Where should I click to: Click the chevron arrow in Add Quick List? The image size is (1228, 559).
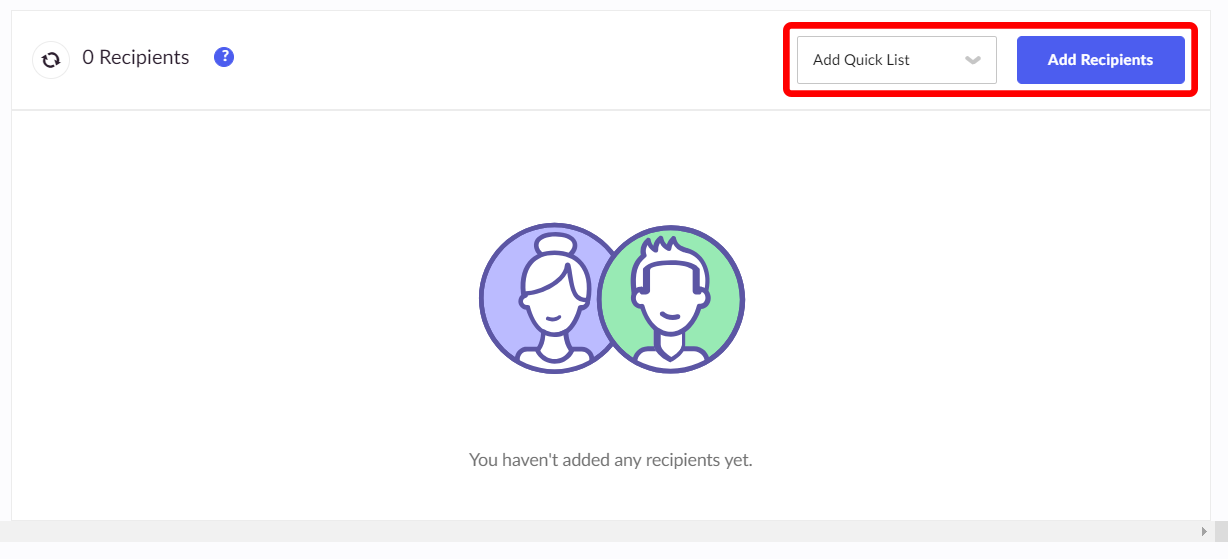972,60
